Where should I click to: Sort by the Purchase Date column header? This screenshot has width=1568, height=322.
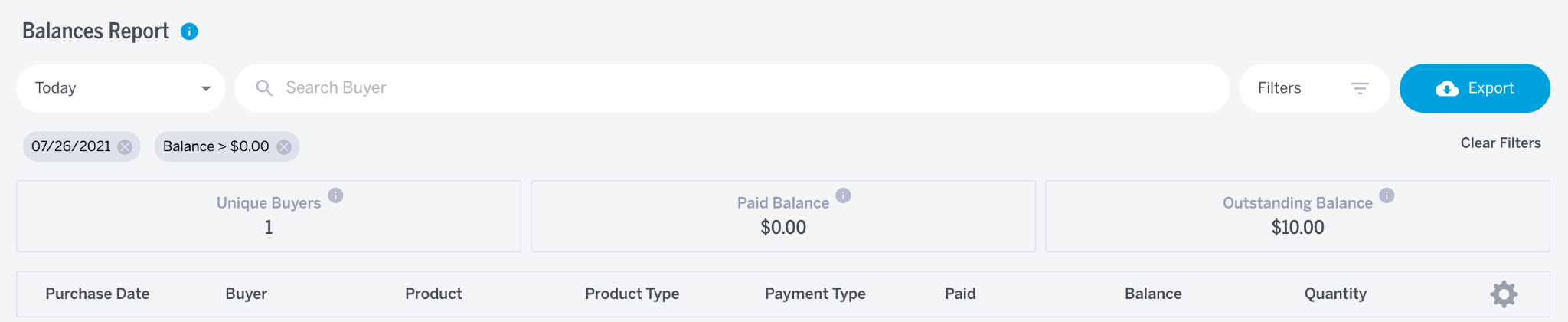click(97, 294)
